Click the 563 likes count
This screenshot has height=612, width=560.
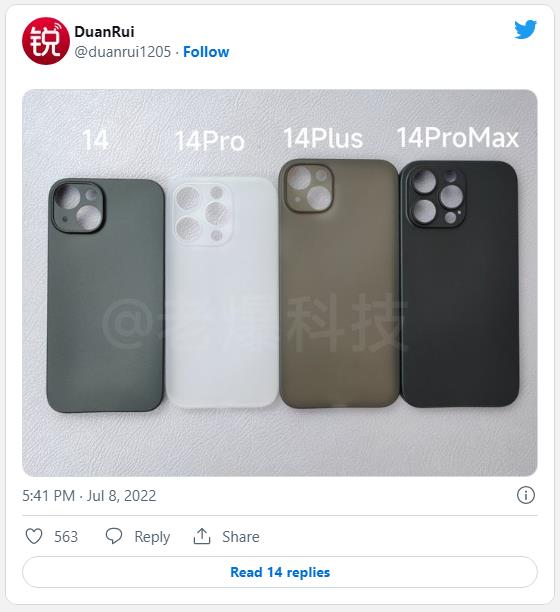[66, 537]
